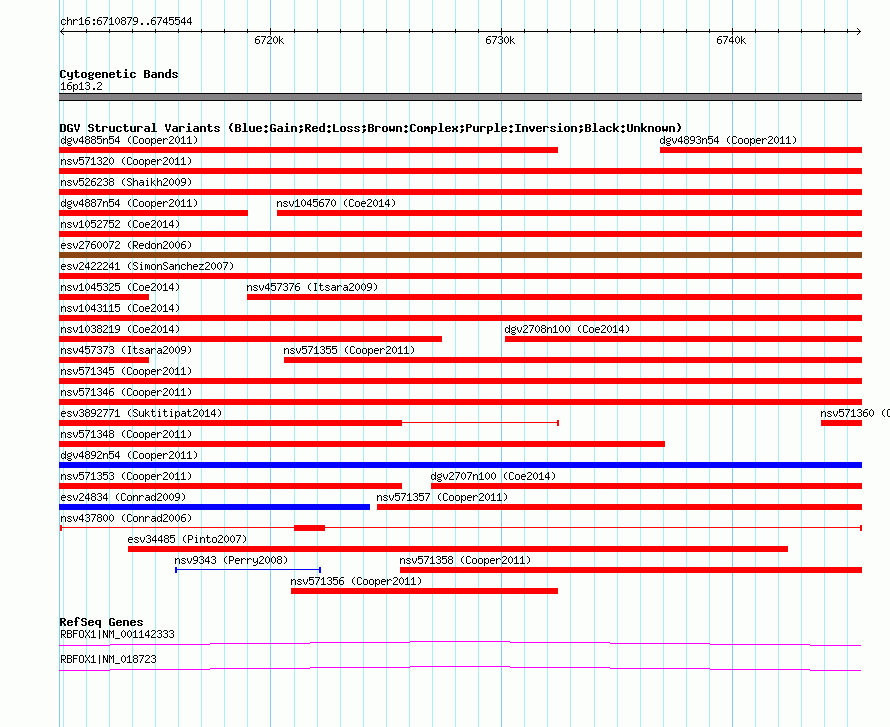Viewport: 890px width, 727px height.
Task: Select nsv571346 (Cooper2011) label
Action: 126,392
